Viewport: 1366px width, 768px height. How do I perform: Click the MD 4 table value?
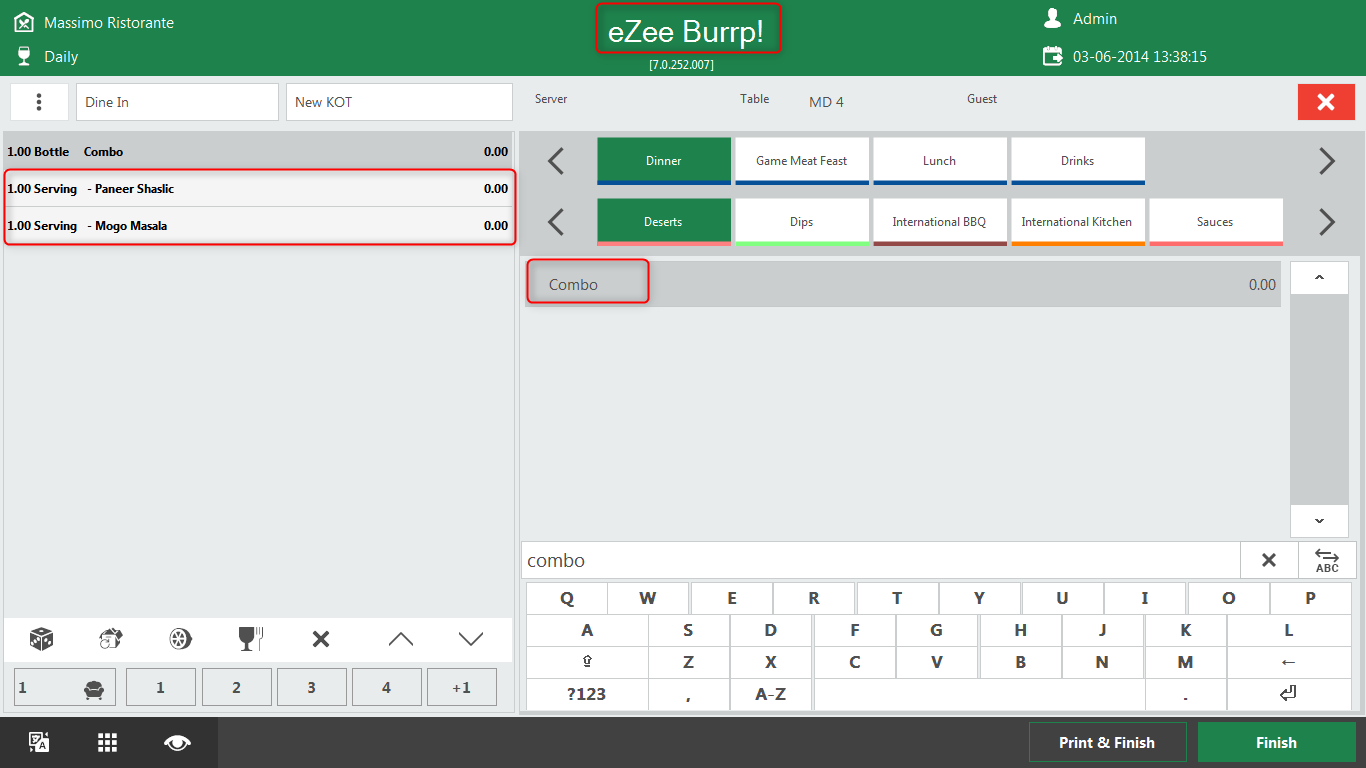pos(826,102)
